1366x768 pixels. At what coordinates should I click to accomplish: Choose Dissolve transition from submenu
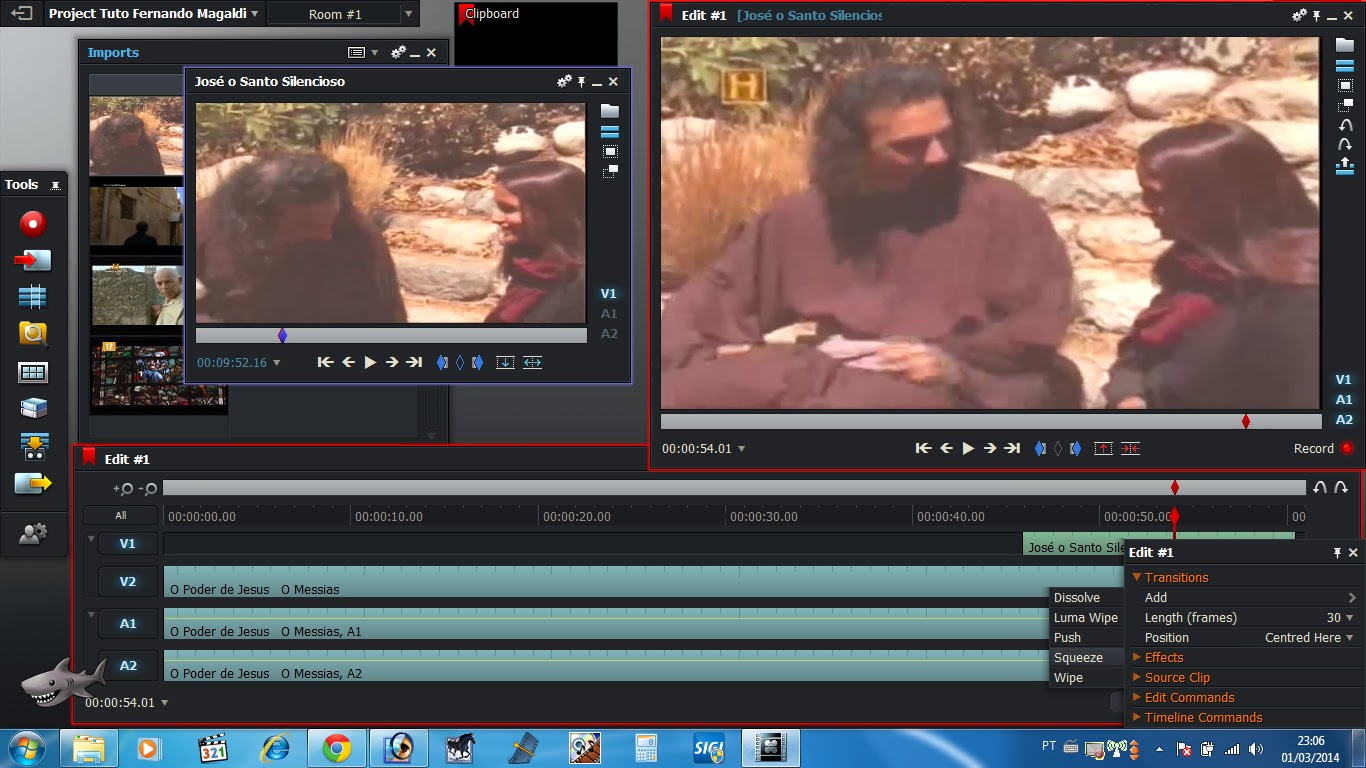1086,597
